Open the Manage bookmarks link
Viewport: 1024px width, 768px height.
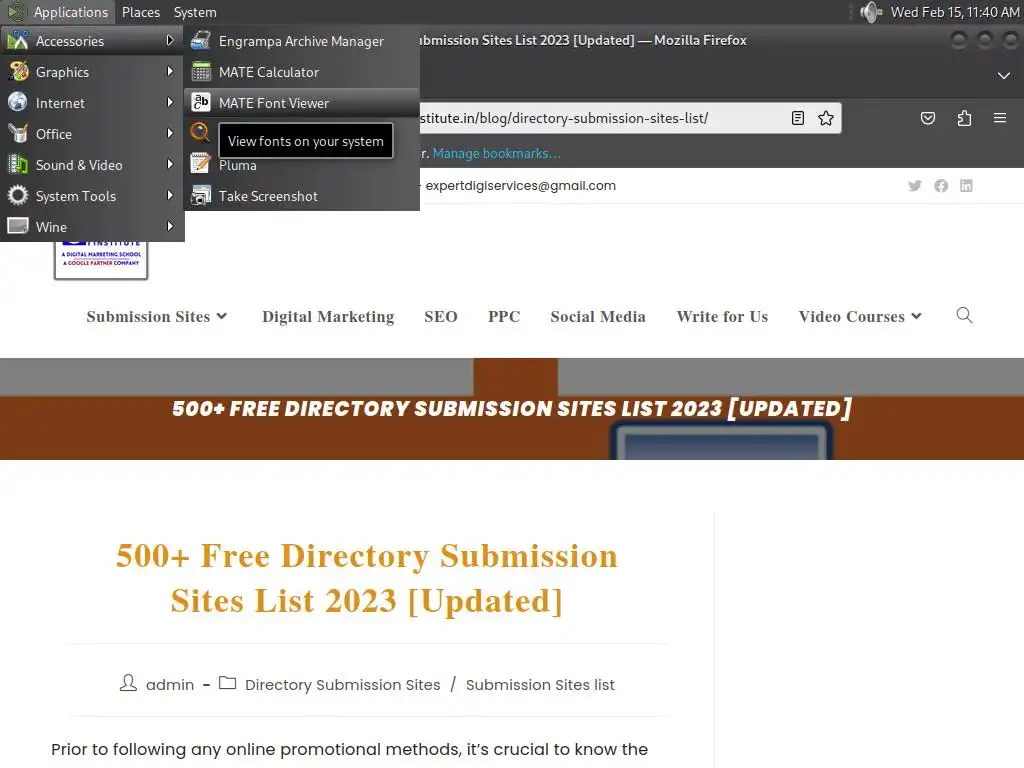pos(496,153)
